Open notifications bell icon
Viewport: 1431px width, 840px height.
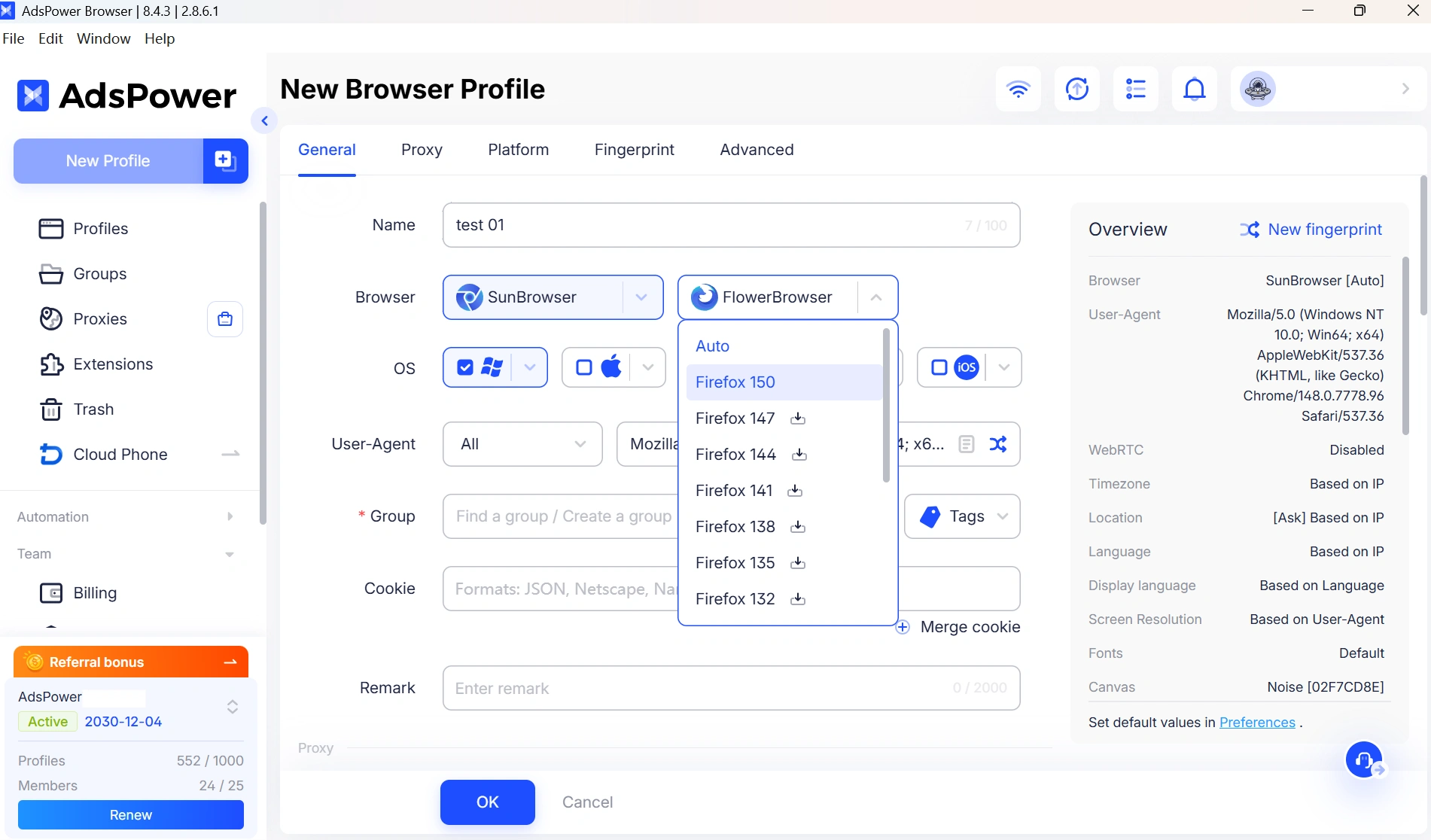coord(1194,89)
